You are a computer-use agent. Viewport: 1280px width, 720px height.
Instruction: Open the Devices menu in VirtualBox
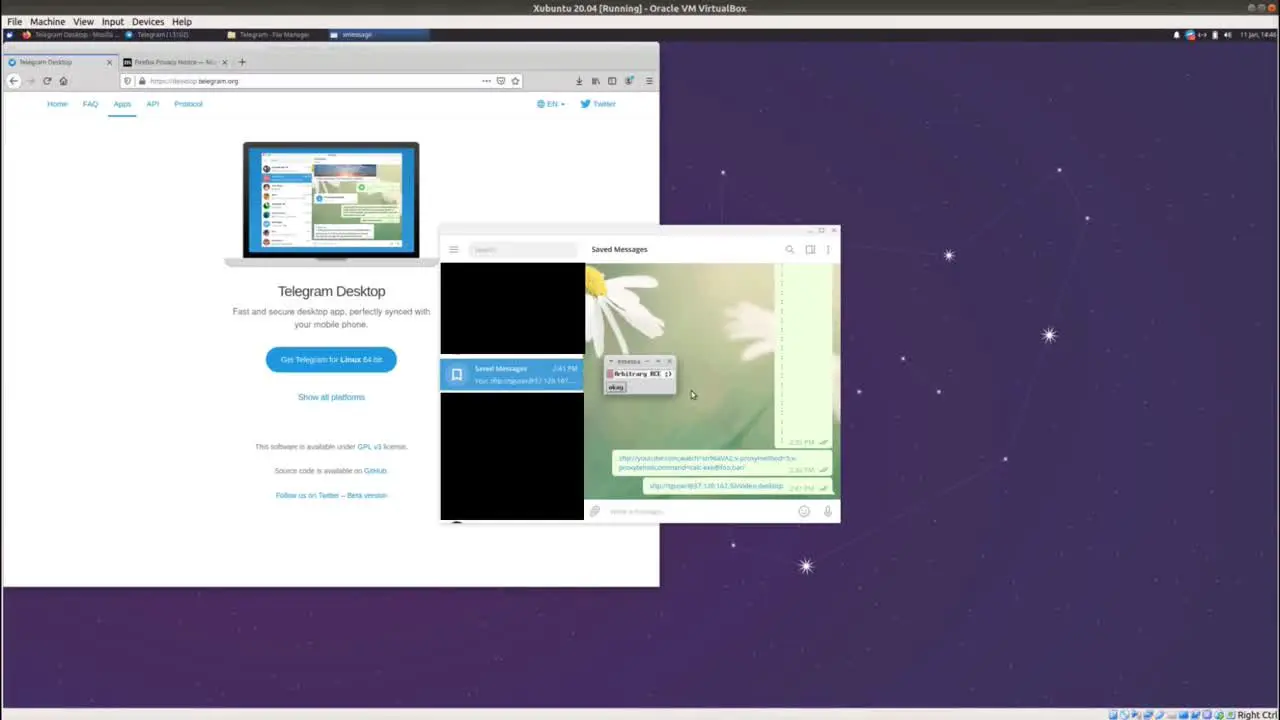point(147,21)
